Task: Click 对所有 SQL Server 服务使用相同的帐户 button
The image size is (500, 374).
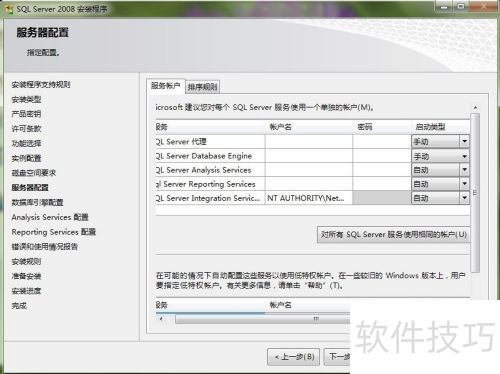Action: (x=394, y=235)
